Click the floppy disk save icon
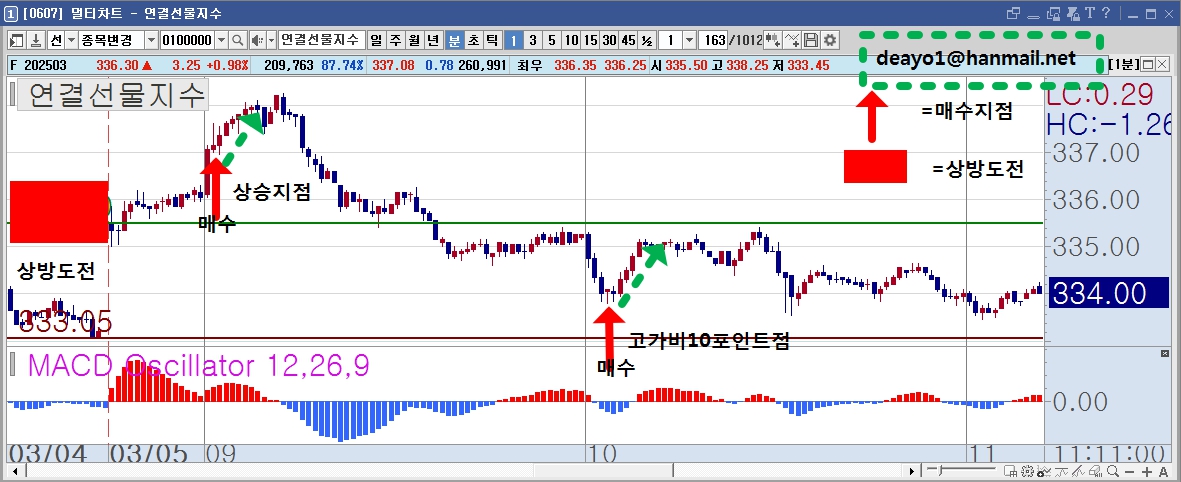 coord(811,40)
